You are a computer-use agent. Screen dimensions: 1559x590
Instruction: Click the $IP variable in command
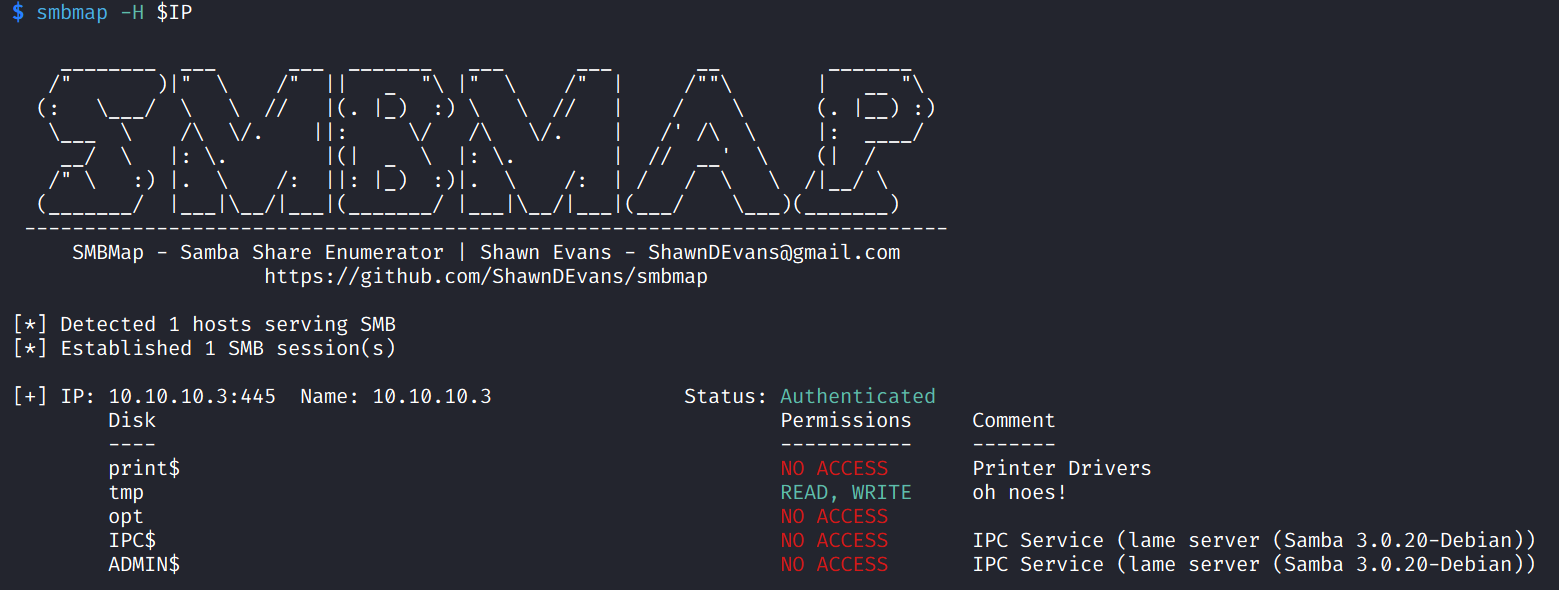coord(174,14)
